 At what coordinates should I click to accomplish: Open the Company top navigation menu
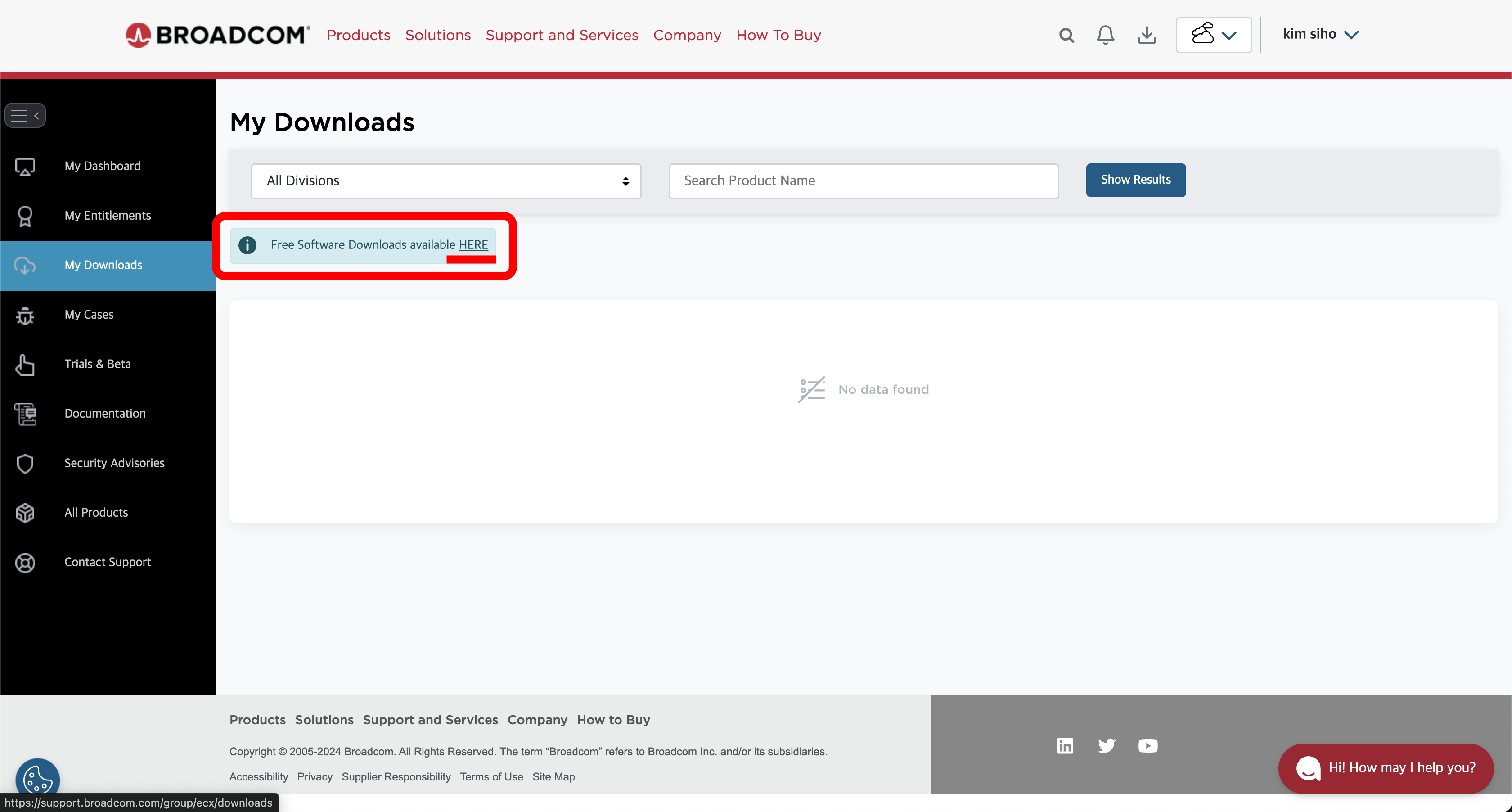point(687,35)
